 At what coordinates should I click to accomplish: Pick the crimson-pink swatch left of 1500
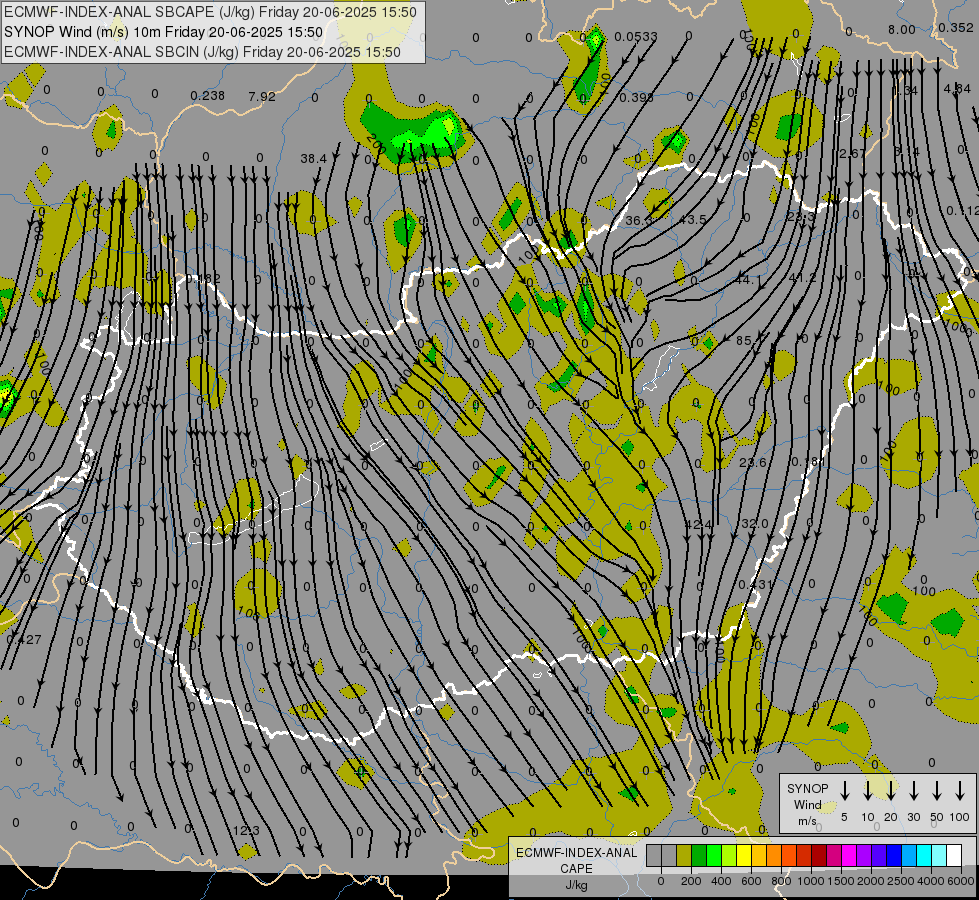coord(834,856)
